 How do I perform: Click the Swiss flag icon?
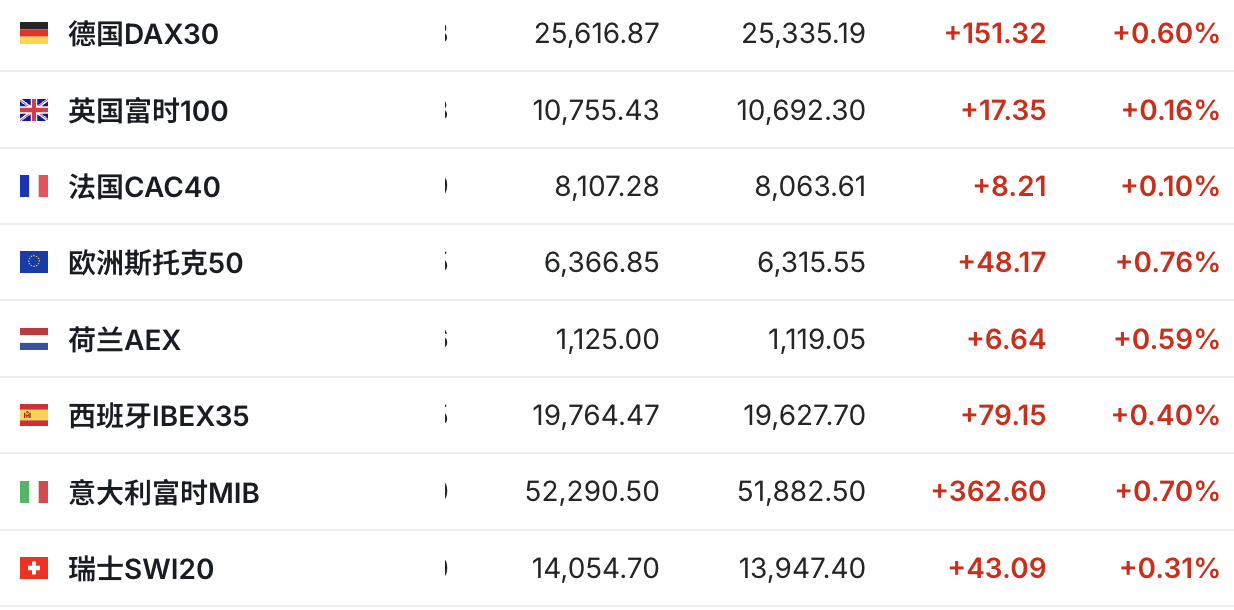34,569
